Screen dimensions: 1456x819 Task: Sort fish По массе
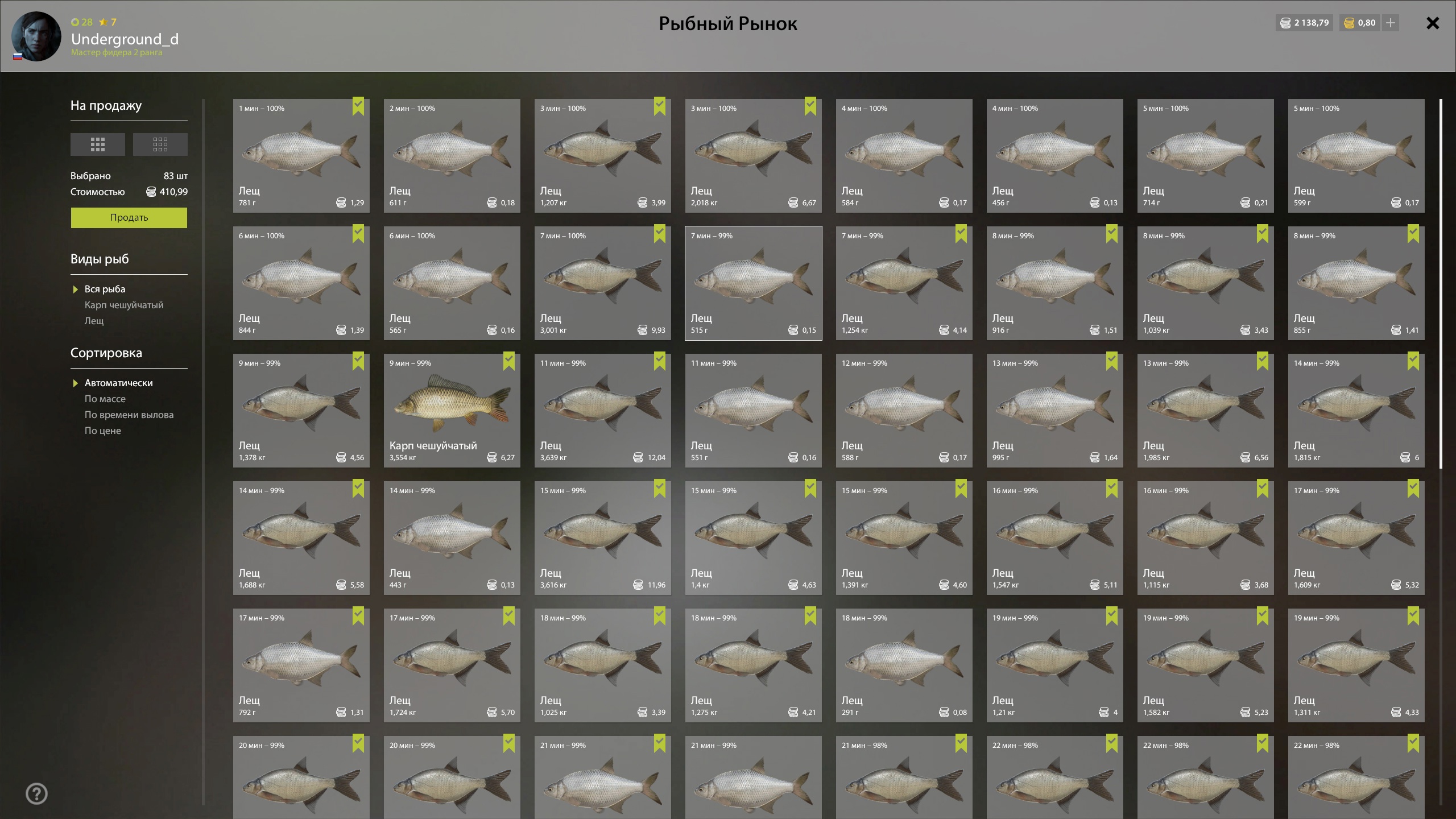(105, 399)
